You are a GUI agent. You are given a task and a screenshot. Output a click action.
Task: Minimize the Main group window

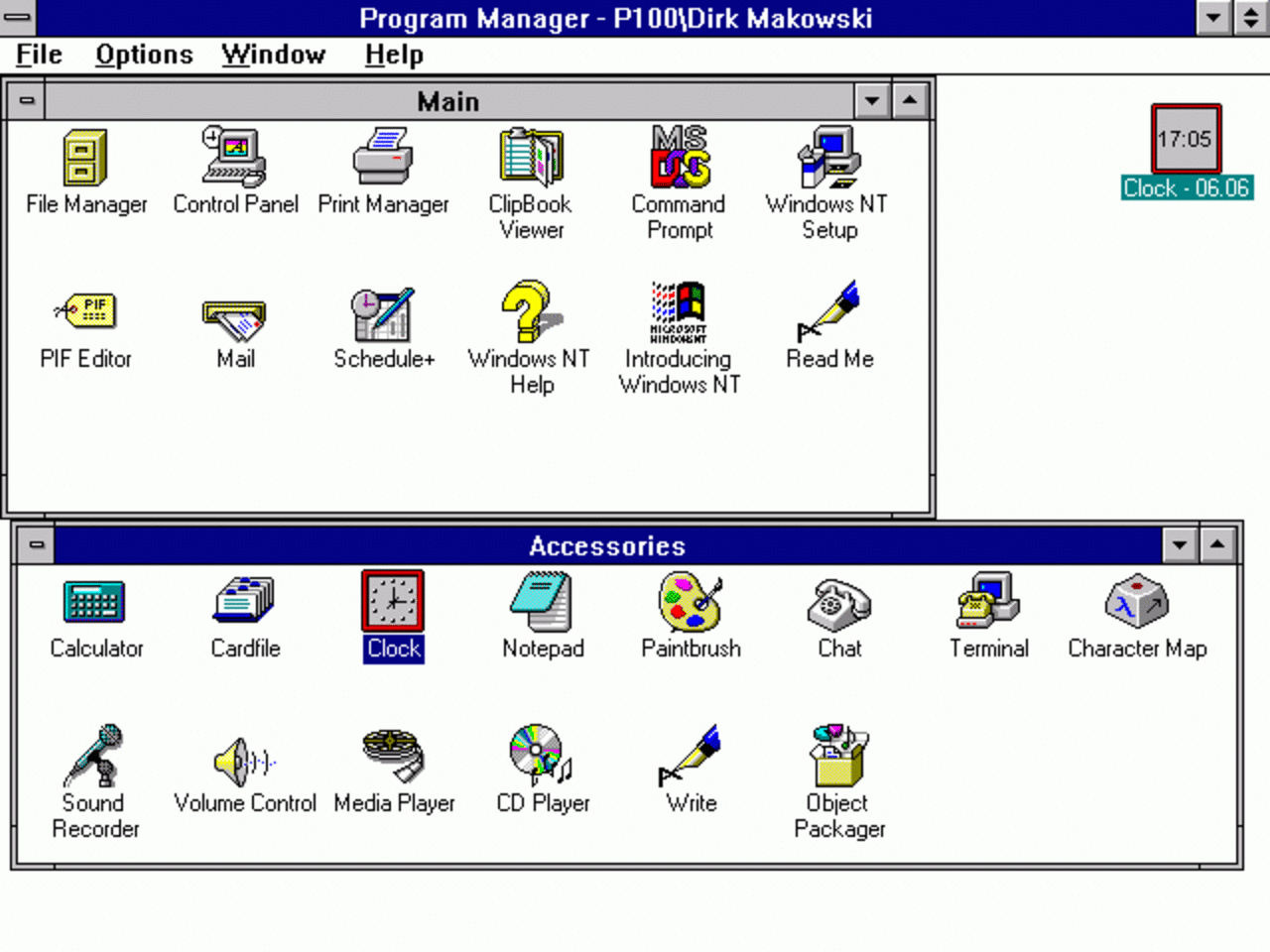872,100
